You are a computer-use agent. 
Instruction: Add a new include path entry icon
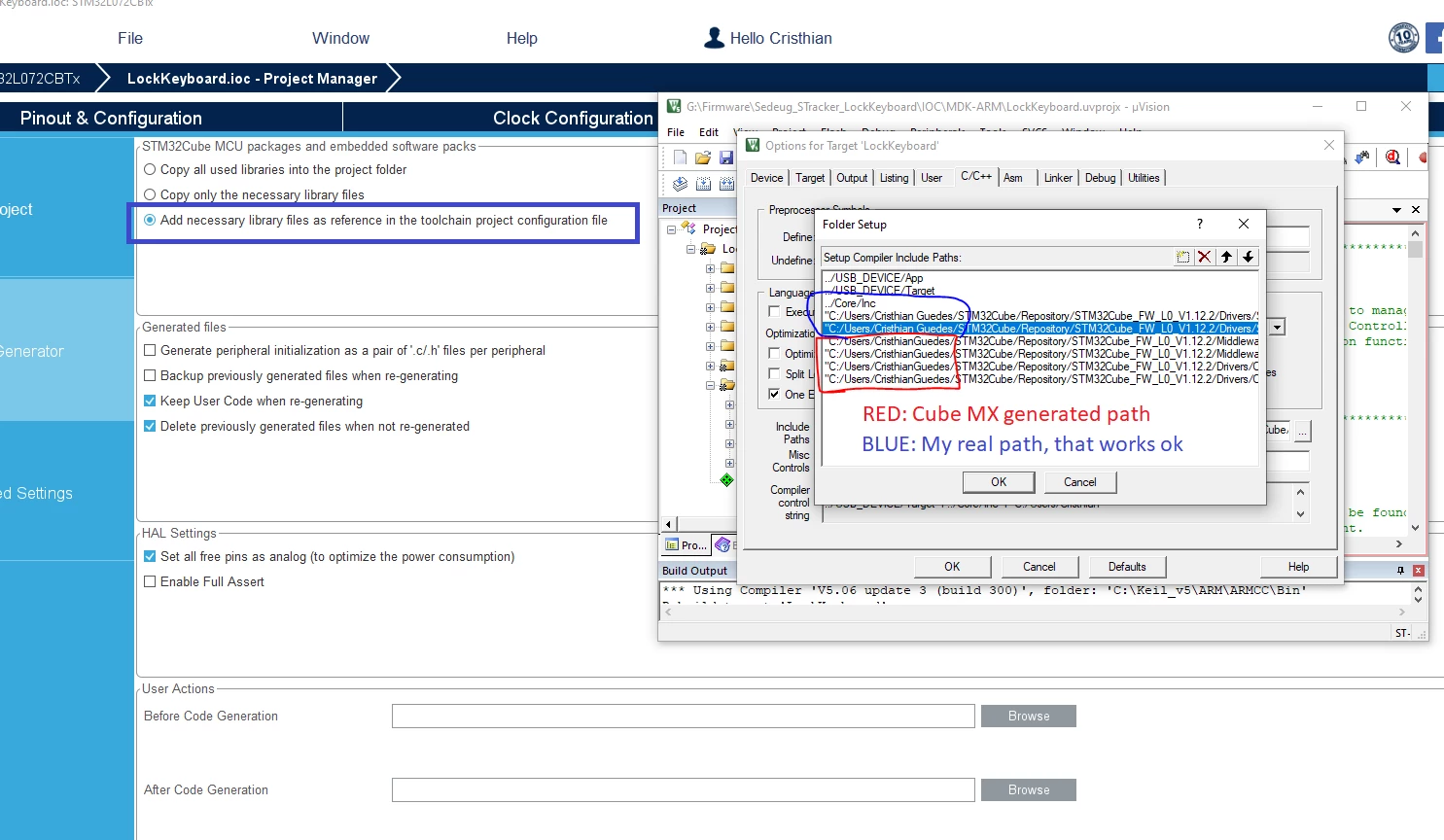click(x=1182, y=257)
